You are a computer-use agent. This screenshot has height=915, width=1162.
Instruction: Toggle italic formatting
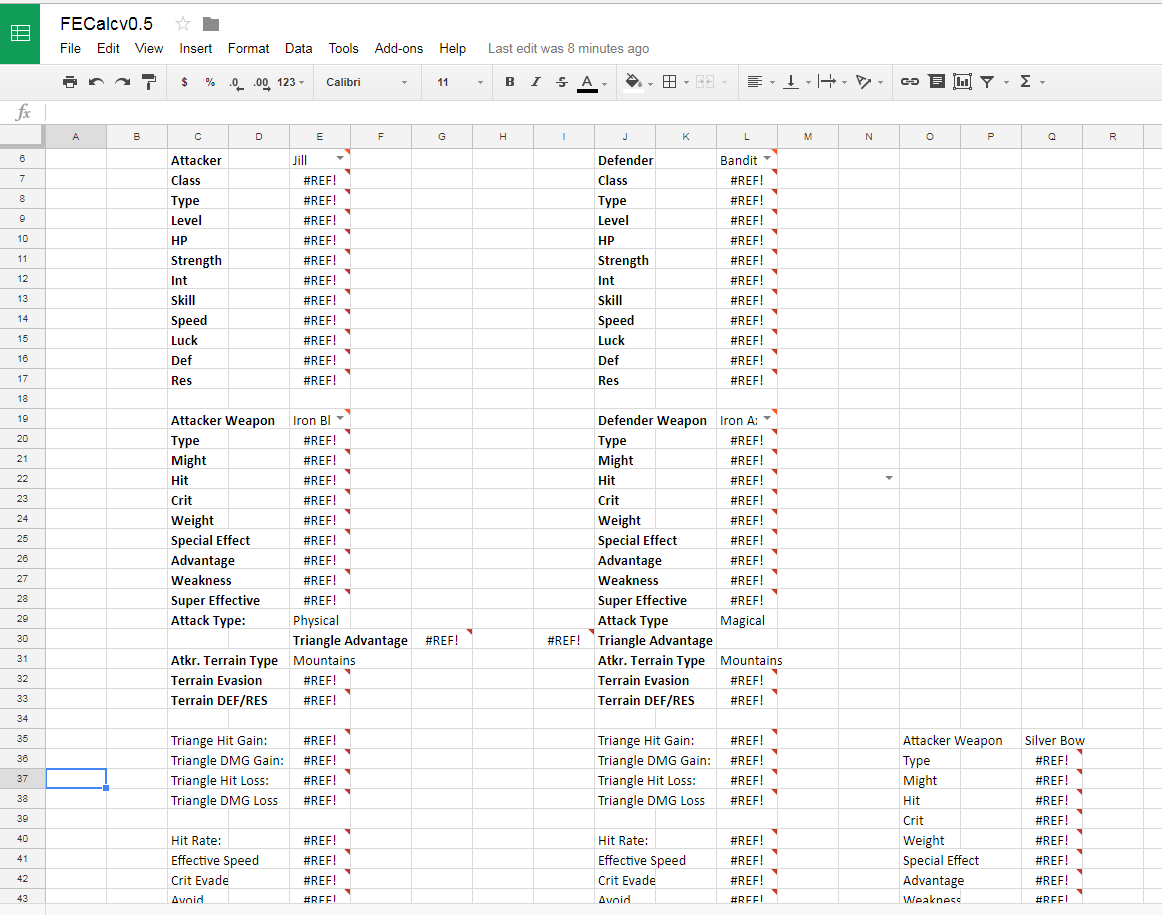535,81
